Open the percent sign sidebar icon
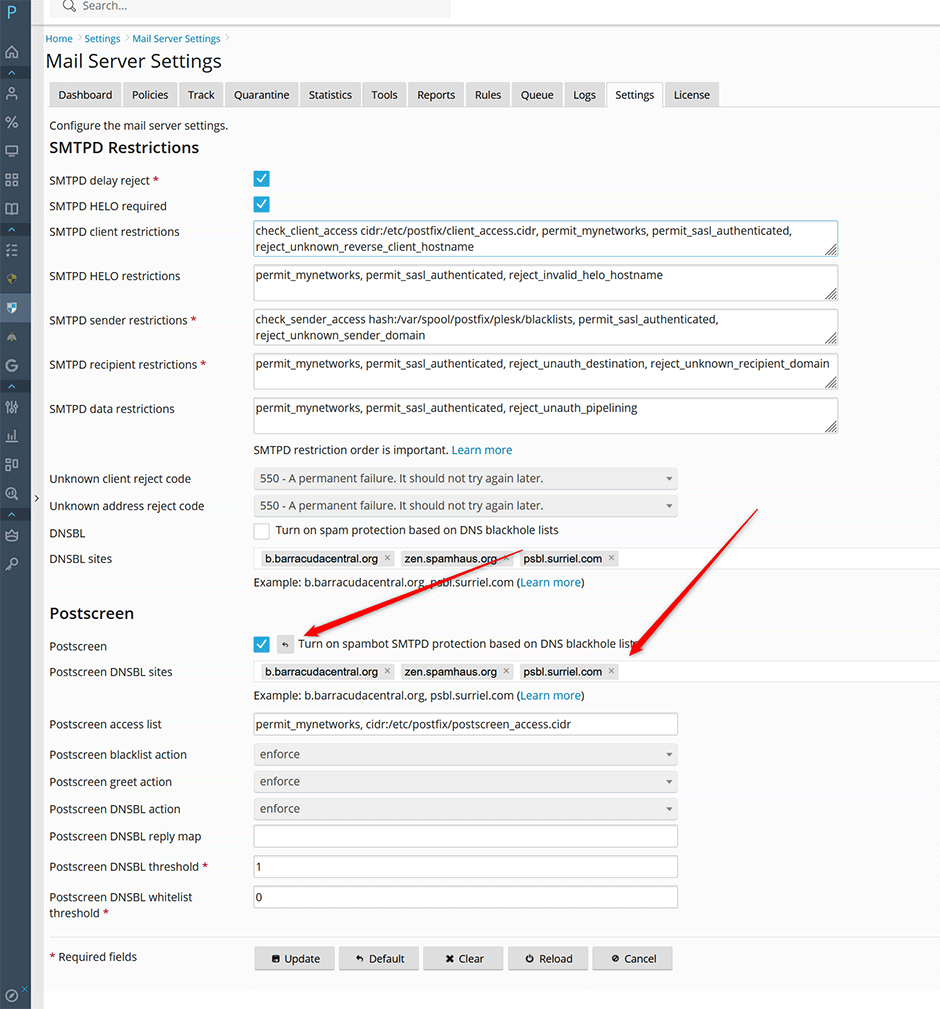 12,122
